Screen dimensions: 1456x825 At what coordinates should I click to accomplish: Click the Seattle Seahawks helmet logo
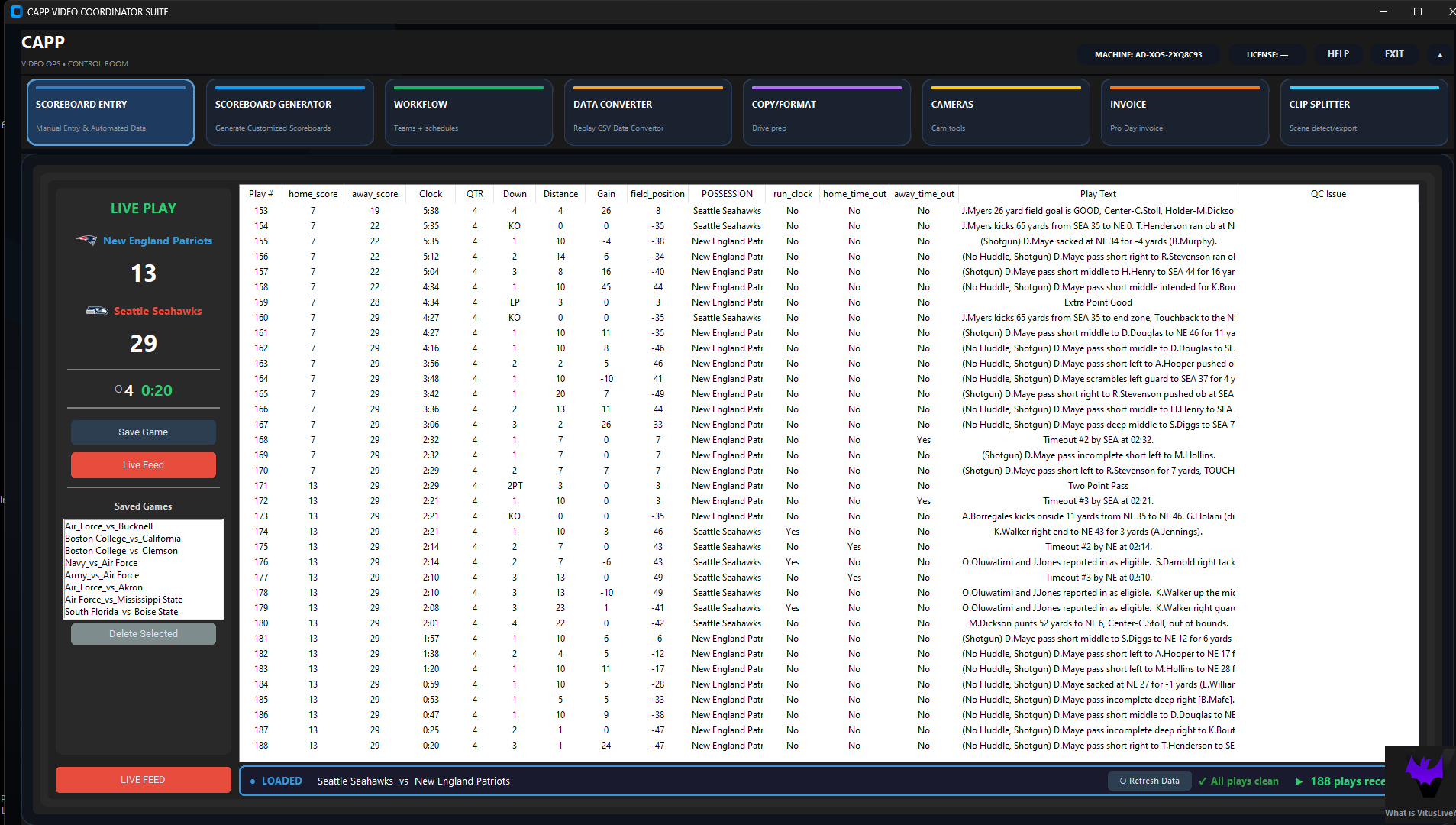(x=97, y=311)
